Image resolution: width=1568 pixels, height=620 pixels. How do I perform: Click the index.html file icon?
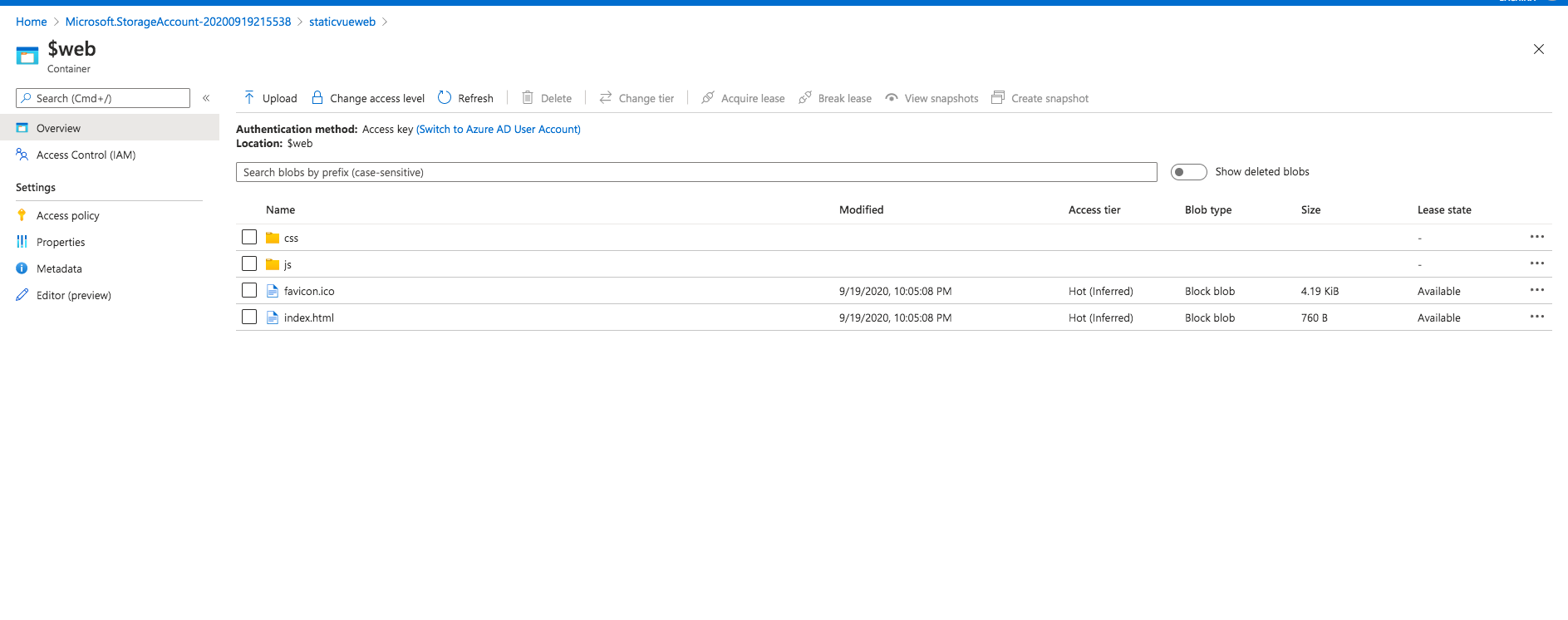pyautogui.click(x=273, y=317)
